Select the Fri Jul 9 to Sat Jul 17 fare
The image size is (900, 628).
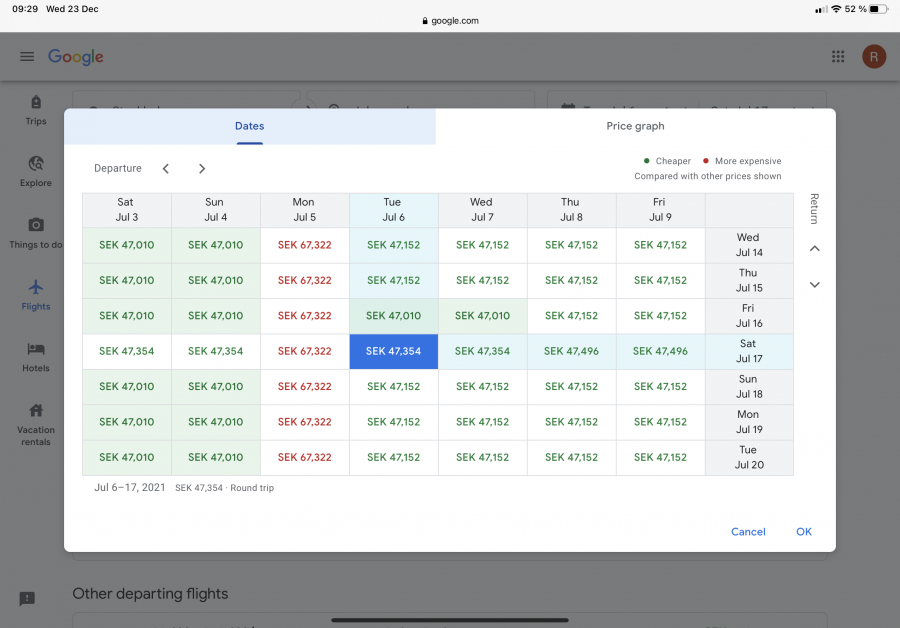tap(660, 351)
